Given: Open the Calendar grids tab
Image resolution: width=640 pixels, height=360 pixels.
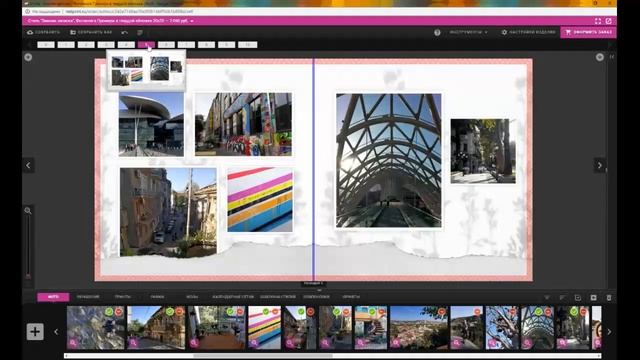Looking at the screenshot, I should click(x=233, y=297).
